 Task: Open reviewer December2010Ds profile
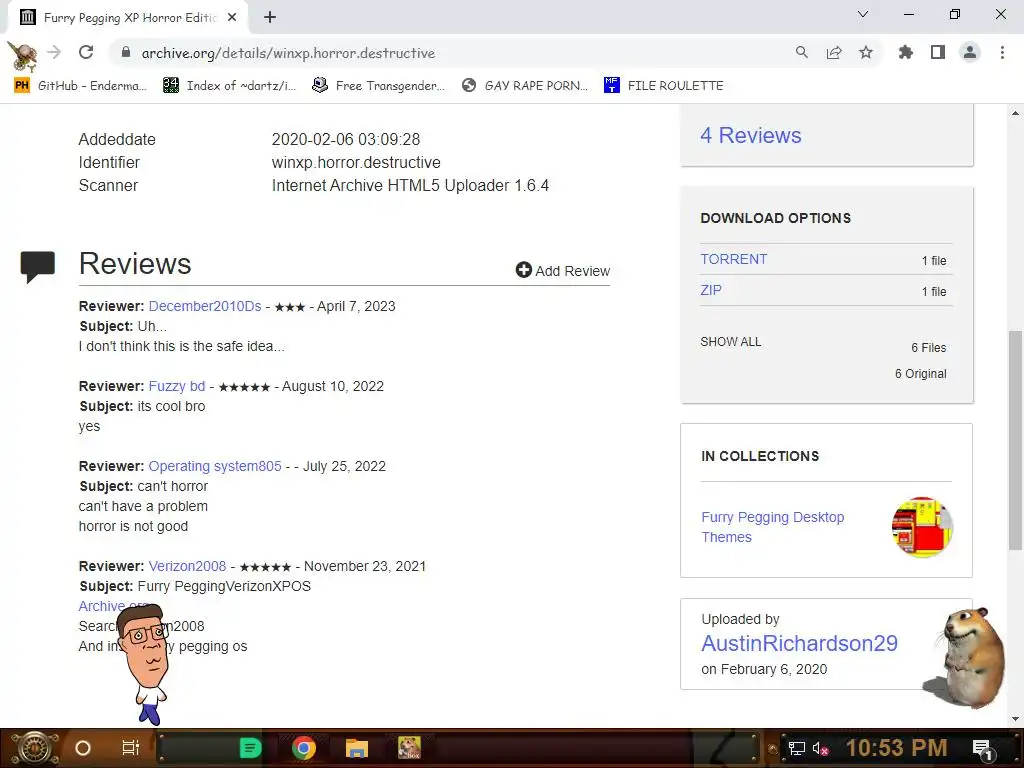(204, 306)
